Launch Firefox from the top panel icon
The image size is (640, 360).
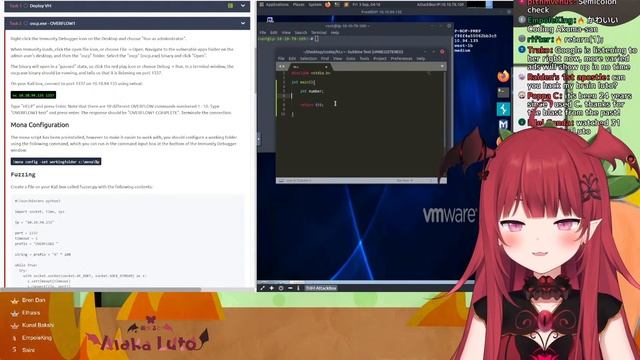click(328, 5)
